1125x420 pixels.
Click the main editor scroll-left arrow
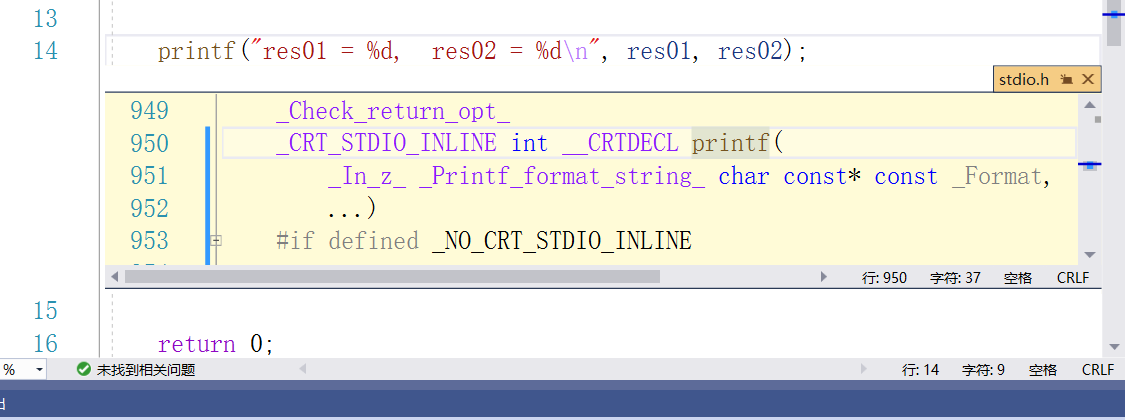click(x=302, y=370)
